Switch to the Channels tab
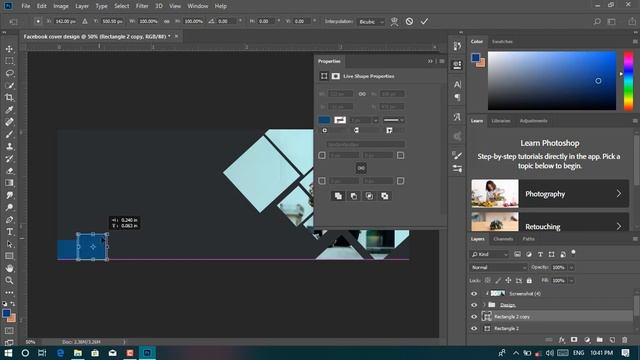 coord(503,239)
